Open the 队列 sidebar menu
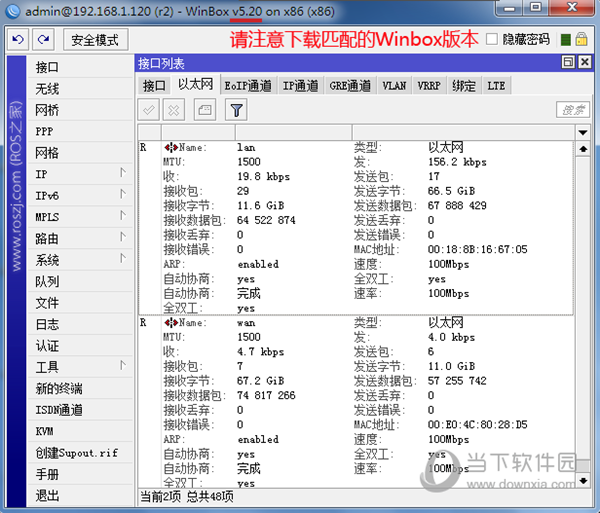Viewport: 600px width, 513px height. tap(80, 282)
